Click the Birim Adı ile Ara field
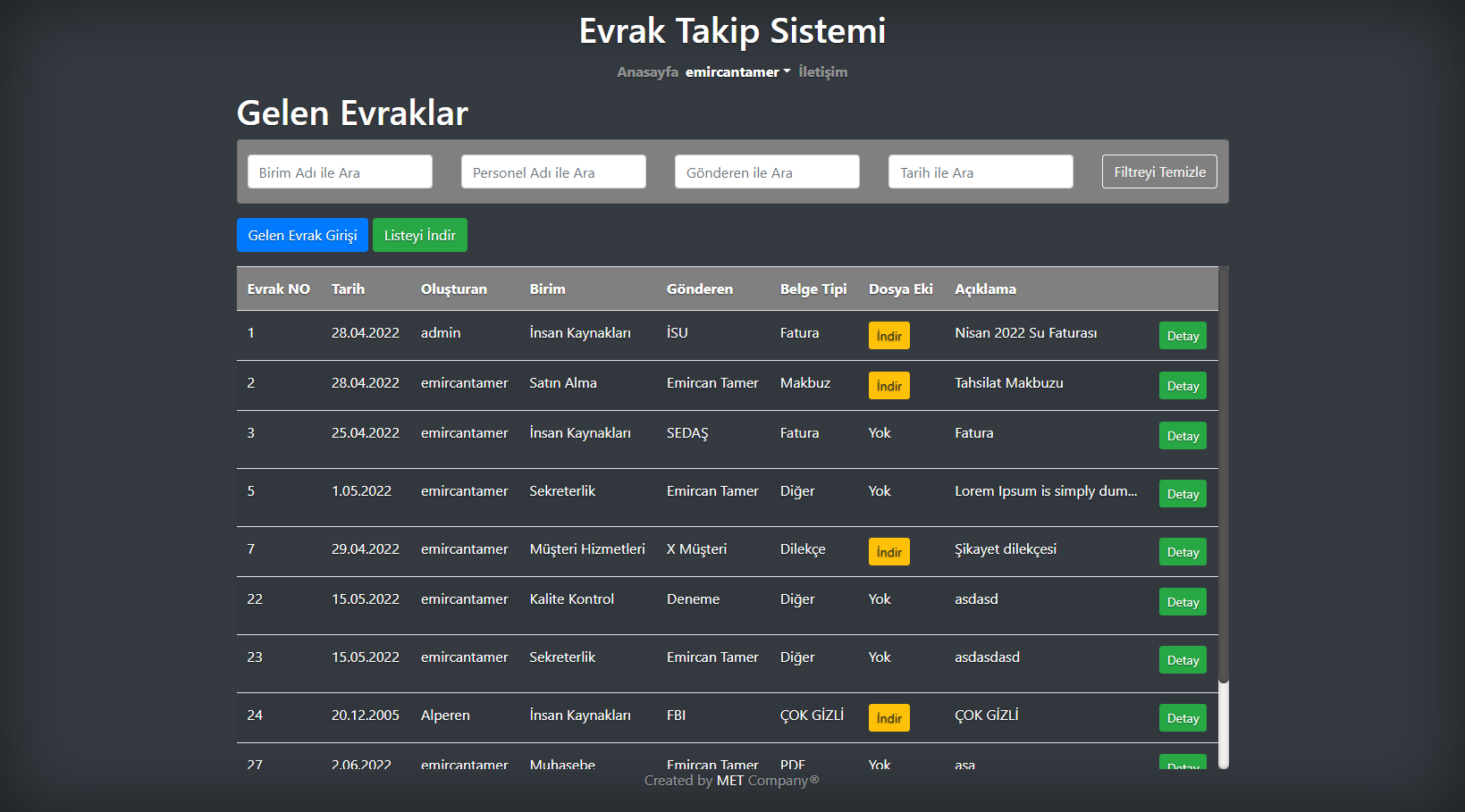The width and height of the screenshot is (1465, 812). coord(340,171)
